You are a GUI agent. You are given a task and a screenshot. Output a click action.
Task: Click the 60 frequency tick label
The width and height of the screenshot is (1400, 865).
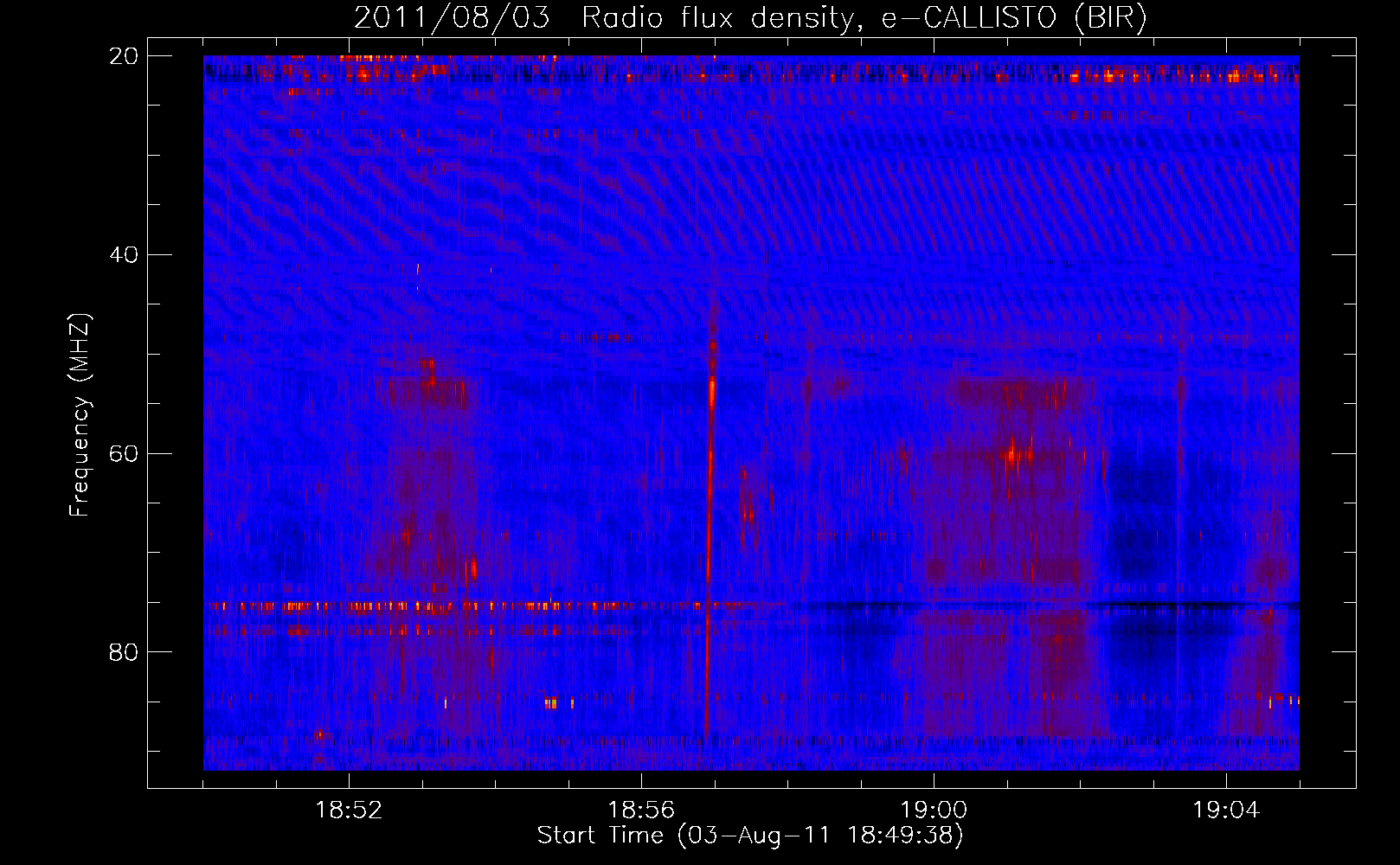pos(123,454)
